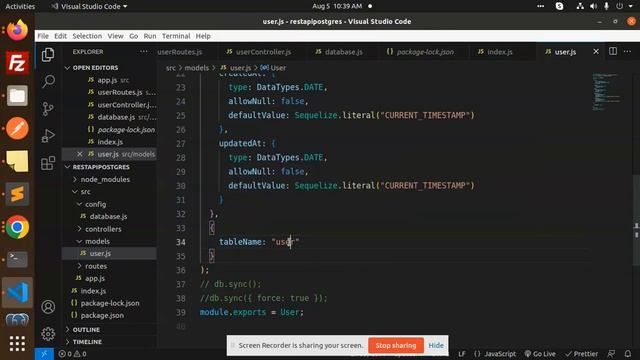Viewport: 640px width, 360px height.
Task: Click LF end of line setting
Action: (462, 353)
